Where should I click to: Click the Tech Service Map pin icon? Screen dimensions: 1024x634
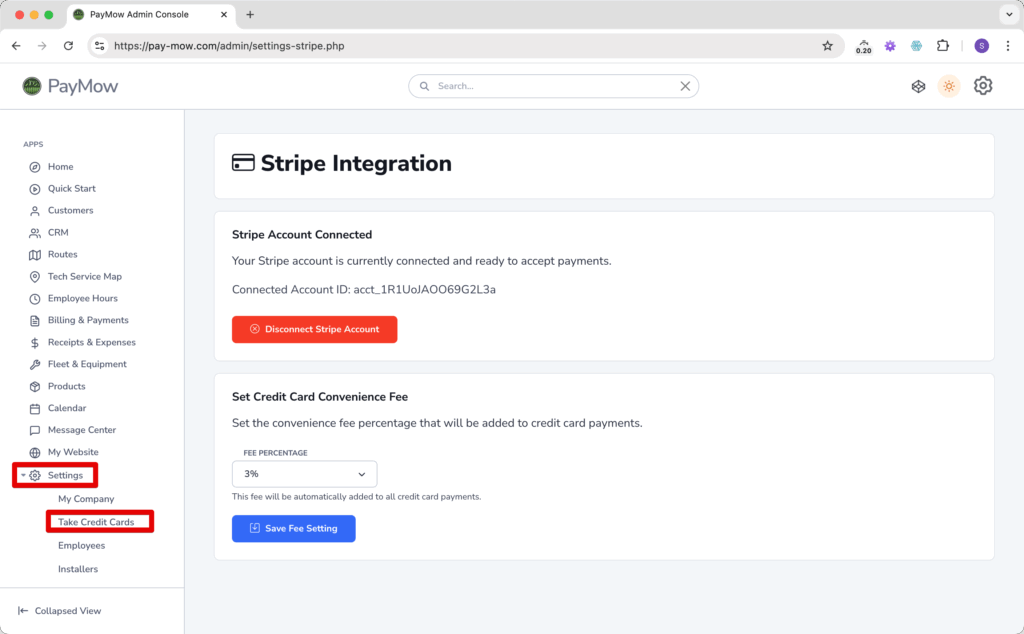(35, 277)
